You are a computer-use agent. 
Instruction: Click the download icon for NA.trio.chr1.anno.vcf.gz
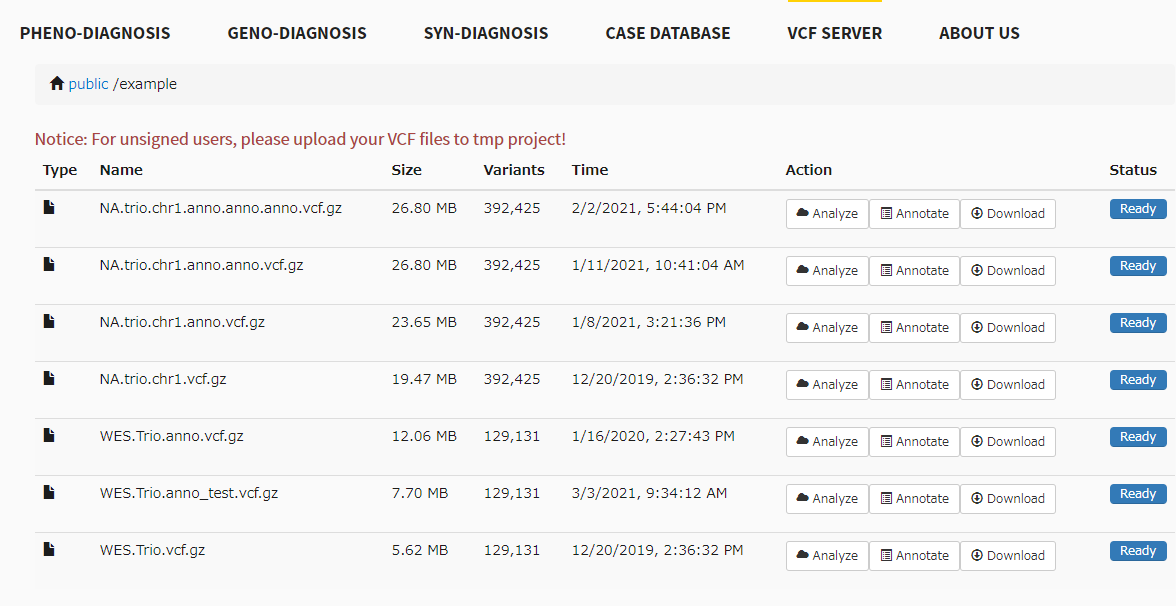[977, 327]
